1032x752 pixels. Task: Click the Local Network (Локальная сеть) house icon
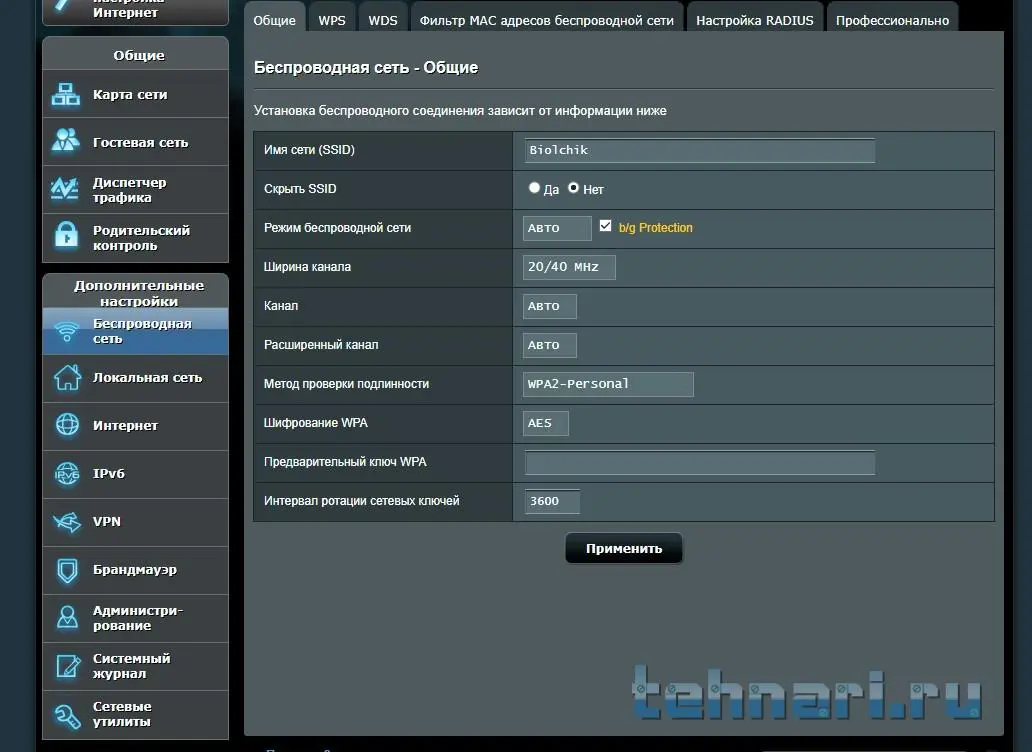tap(66, 378)
